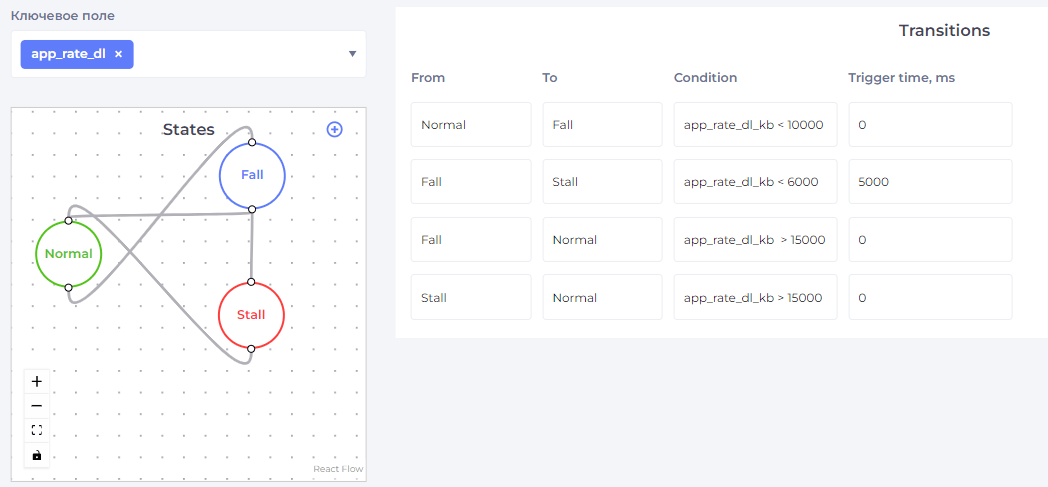
Task: Select the Normal state node
Action: click(x=68, y=254)
